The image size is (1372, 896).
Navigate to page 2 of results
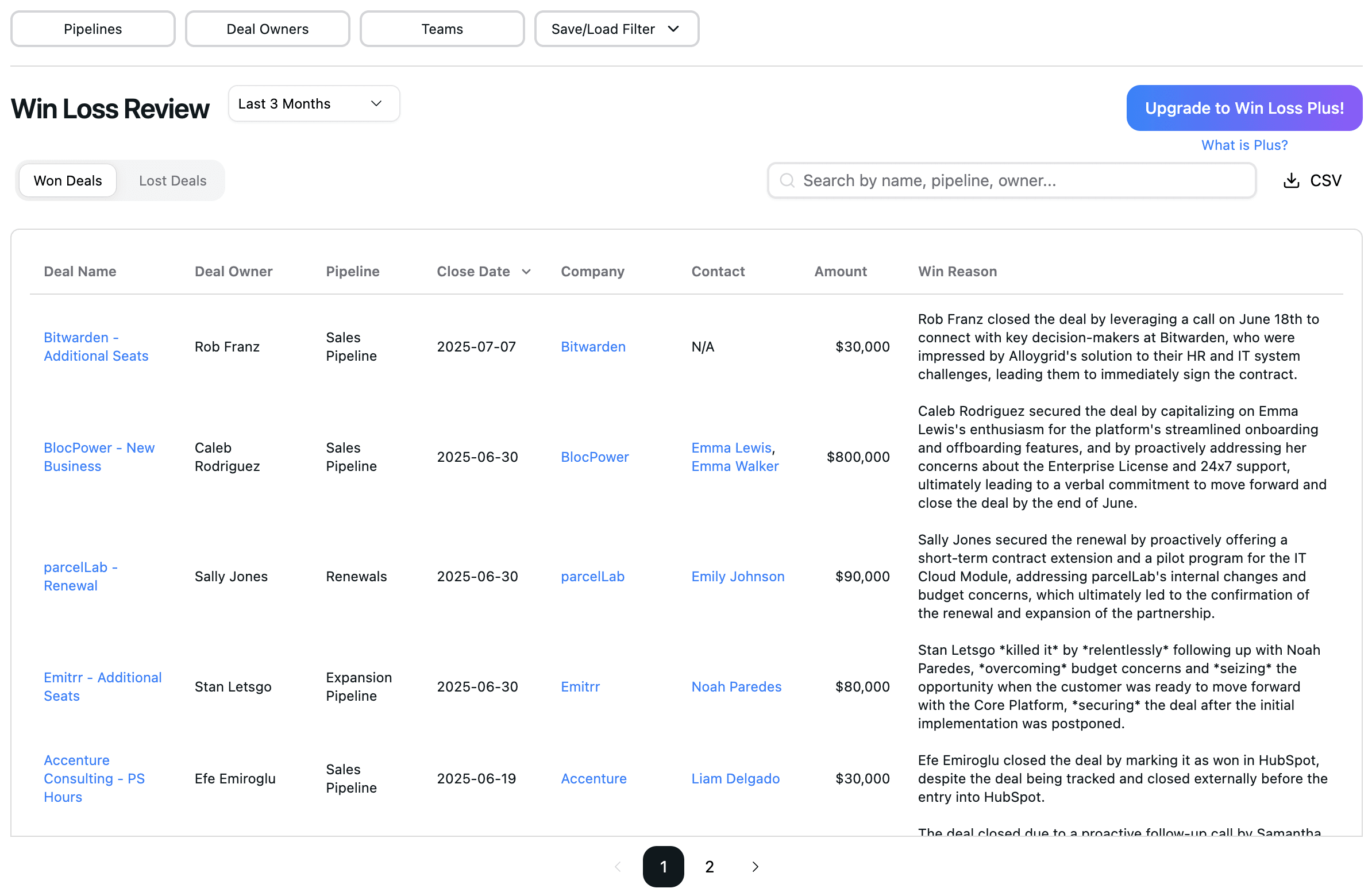(x=709, y=867)
